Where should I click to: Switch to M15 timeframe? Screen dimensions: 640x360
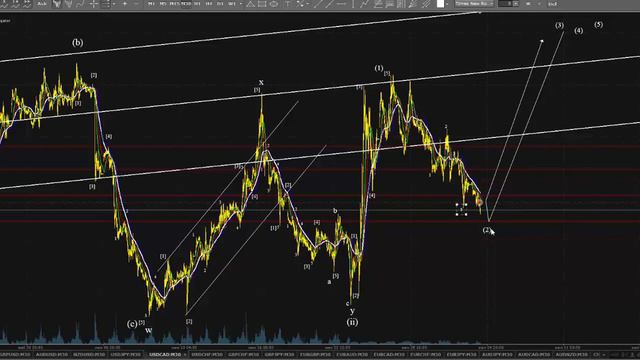tap(174, 4)
